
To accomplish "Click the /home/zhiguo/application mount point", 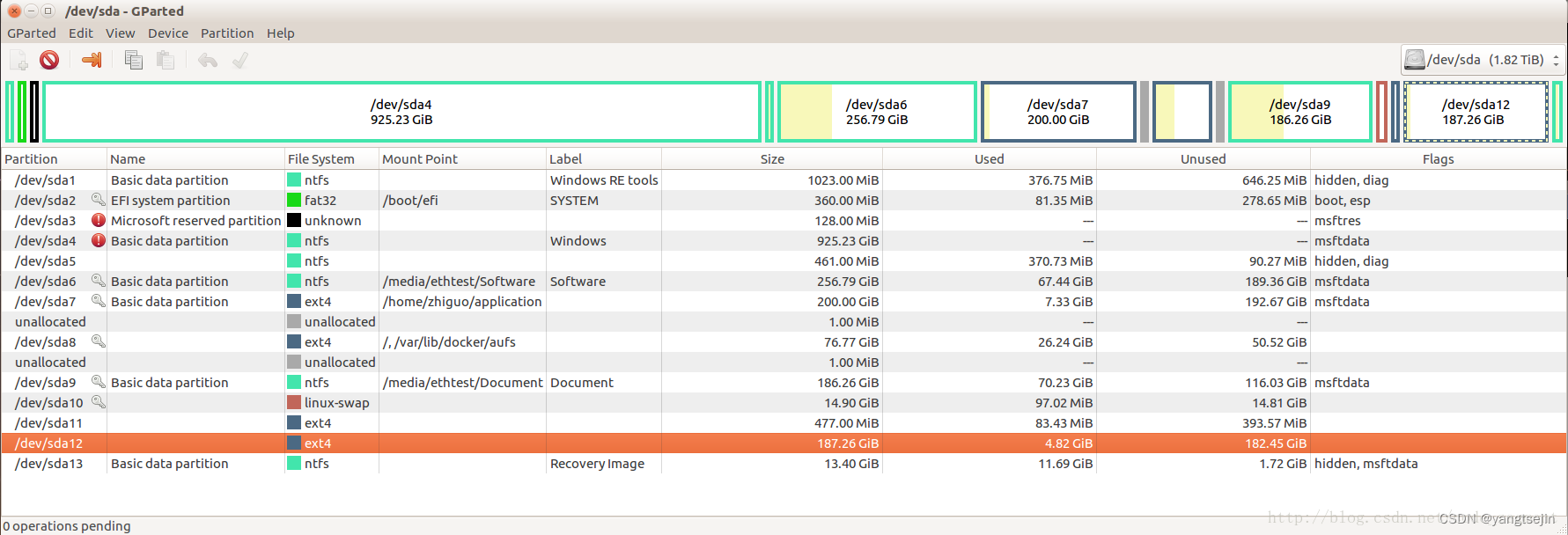I will (x=462, y=302).
